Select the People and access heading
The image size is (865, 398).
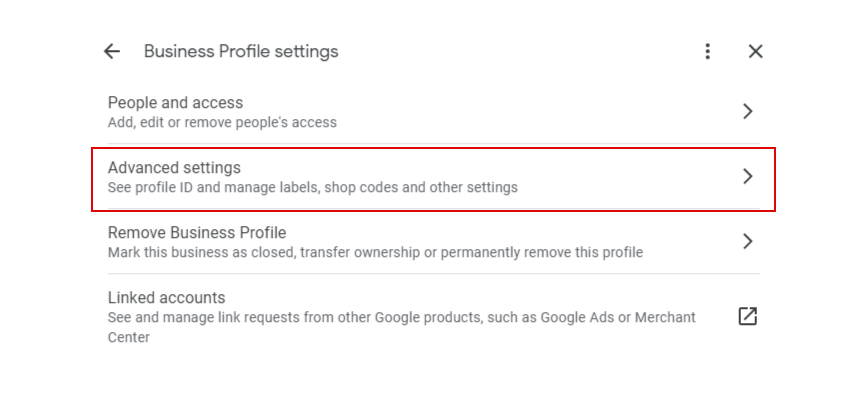pos(175,103)
